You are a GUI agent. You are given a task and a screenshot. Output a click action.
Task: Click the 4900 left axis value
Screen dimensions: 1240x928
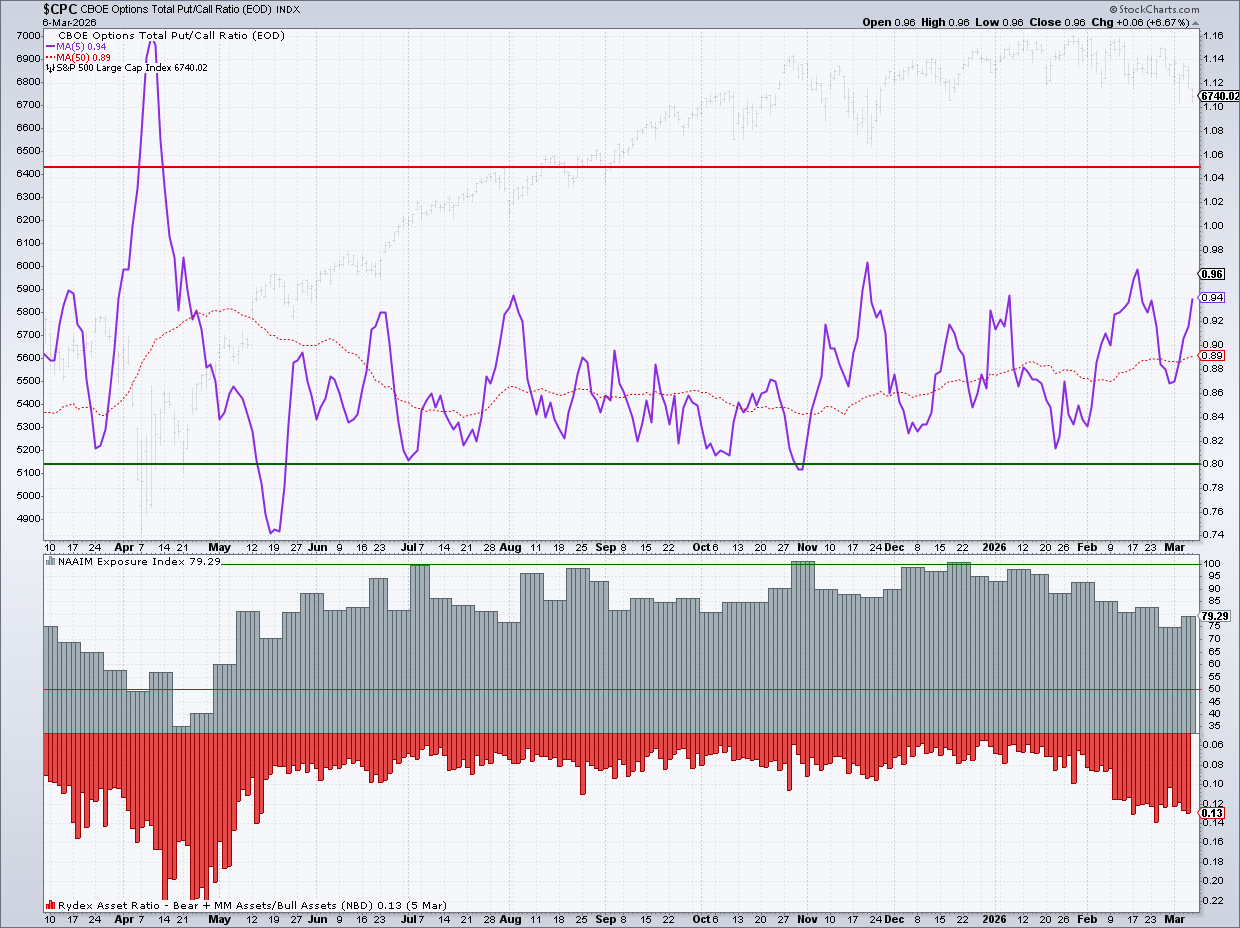pyautogui.click(x=30, y=519)
